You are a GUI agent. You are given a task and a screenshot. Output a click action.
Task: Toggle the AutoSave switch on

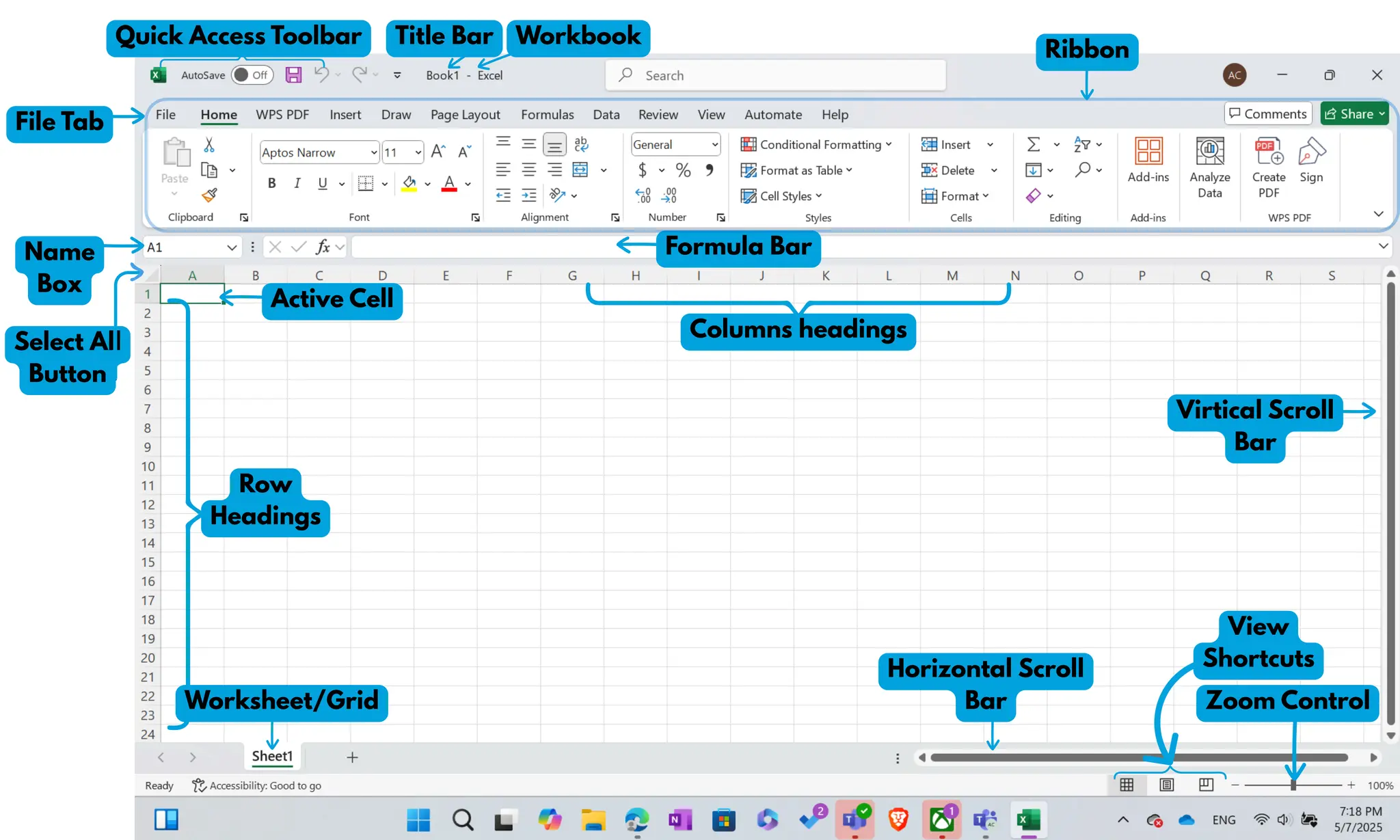pyautogui.click(x=252, y=75)
